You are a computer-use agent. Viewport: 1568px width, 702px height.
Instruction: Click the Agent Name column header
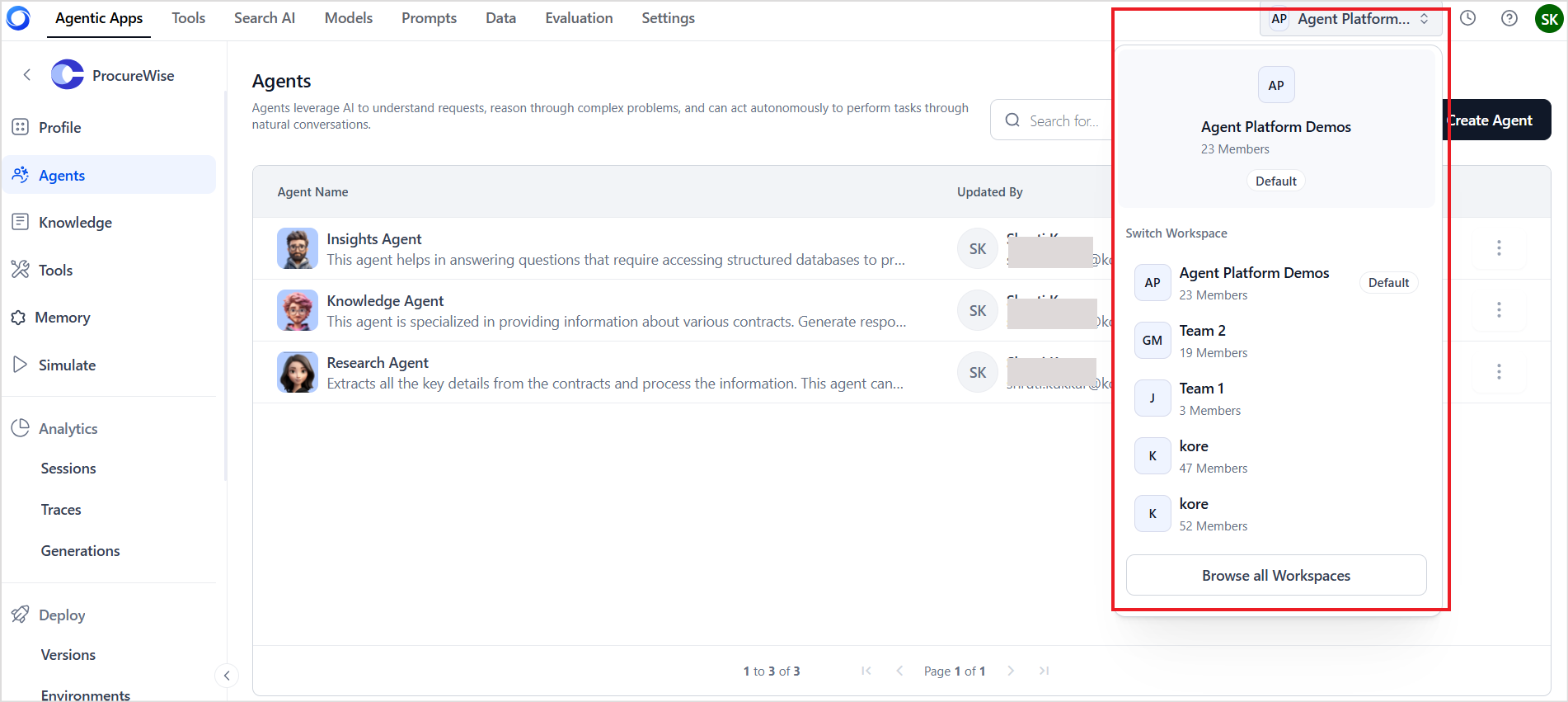pyautogui.click(x=313, y=192)
